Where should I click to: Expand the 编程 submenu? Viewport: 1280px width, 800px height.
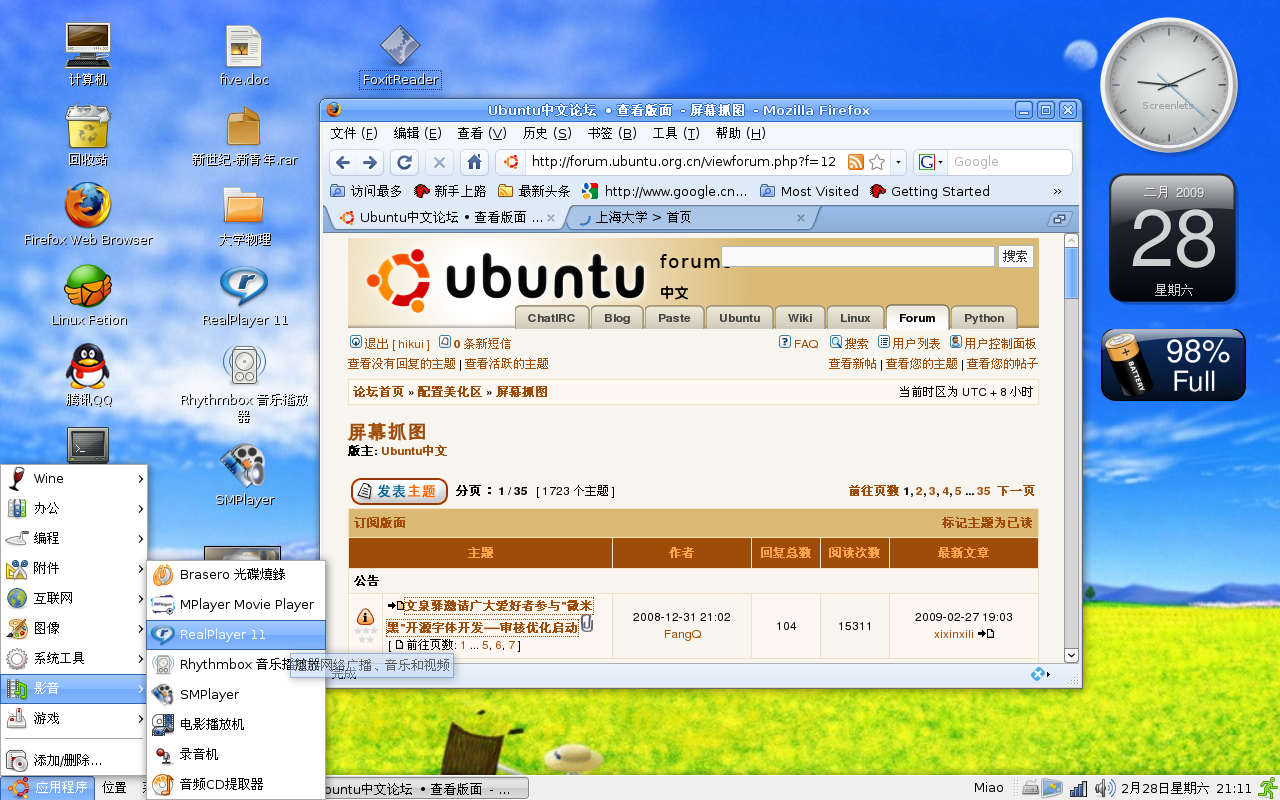tap(75, 538)
